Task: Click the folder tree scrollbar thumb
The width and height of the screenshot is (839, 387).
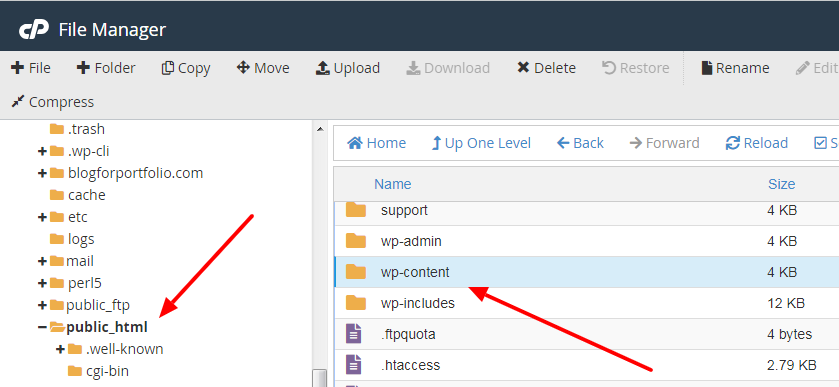Action: [319, 378]
